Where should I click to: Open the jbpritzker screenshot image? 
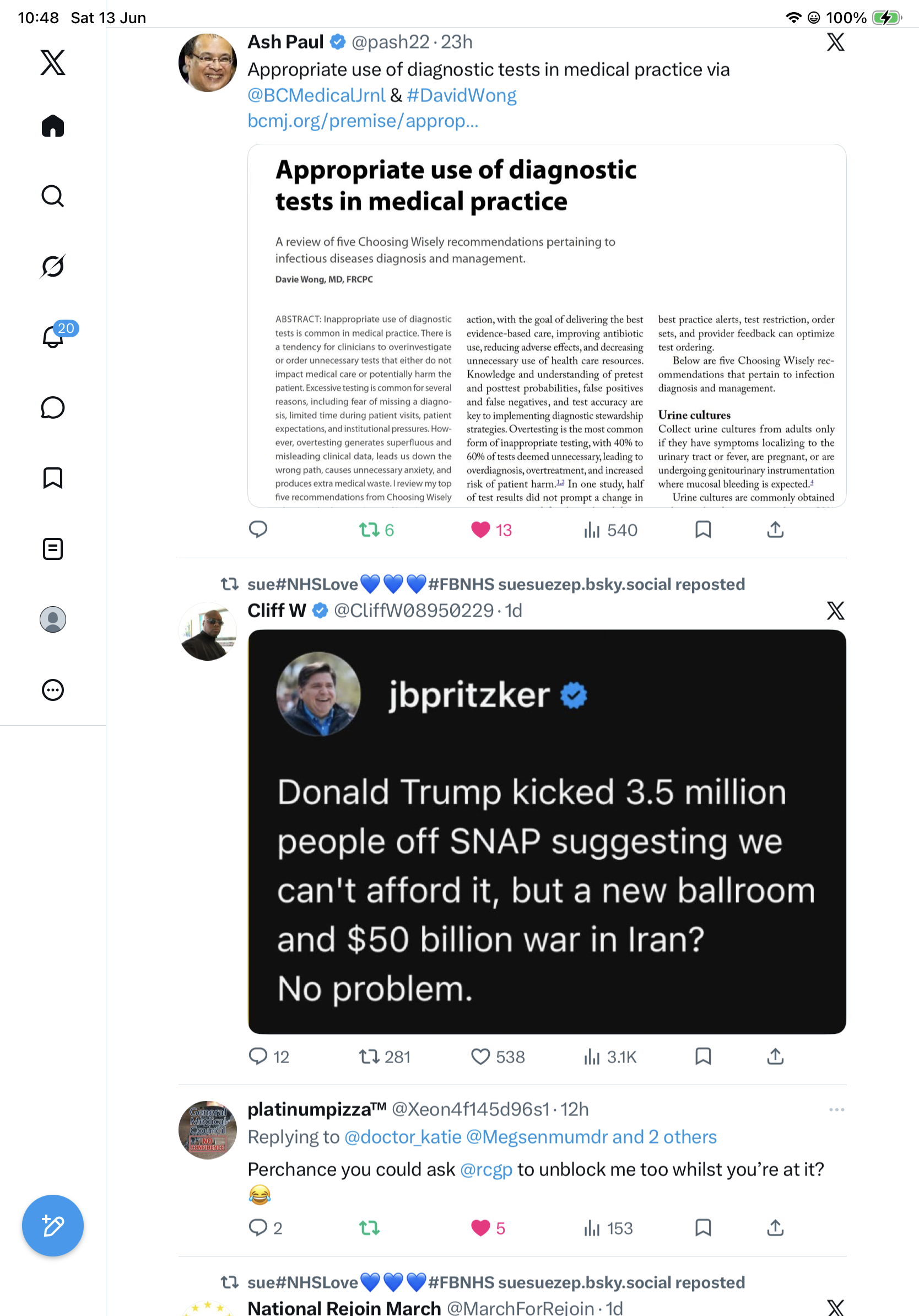point(547,832)
